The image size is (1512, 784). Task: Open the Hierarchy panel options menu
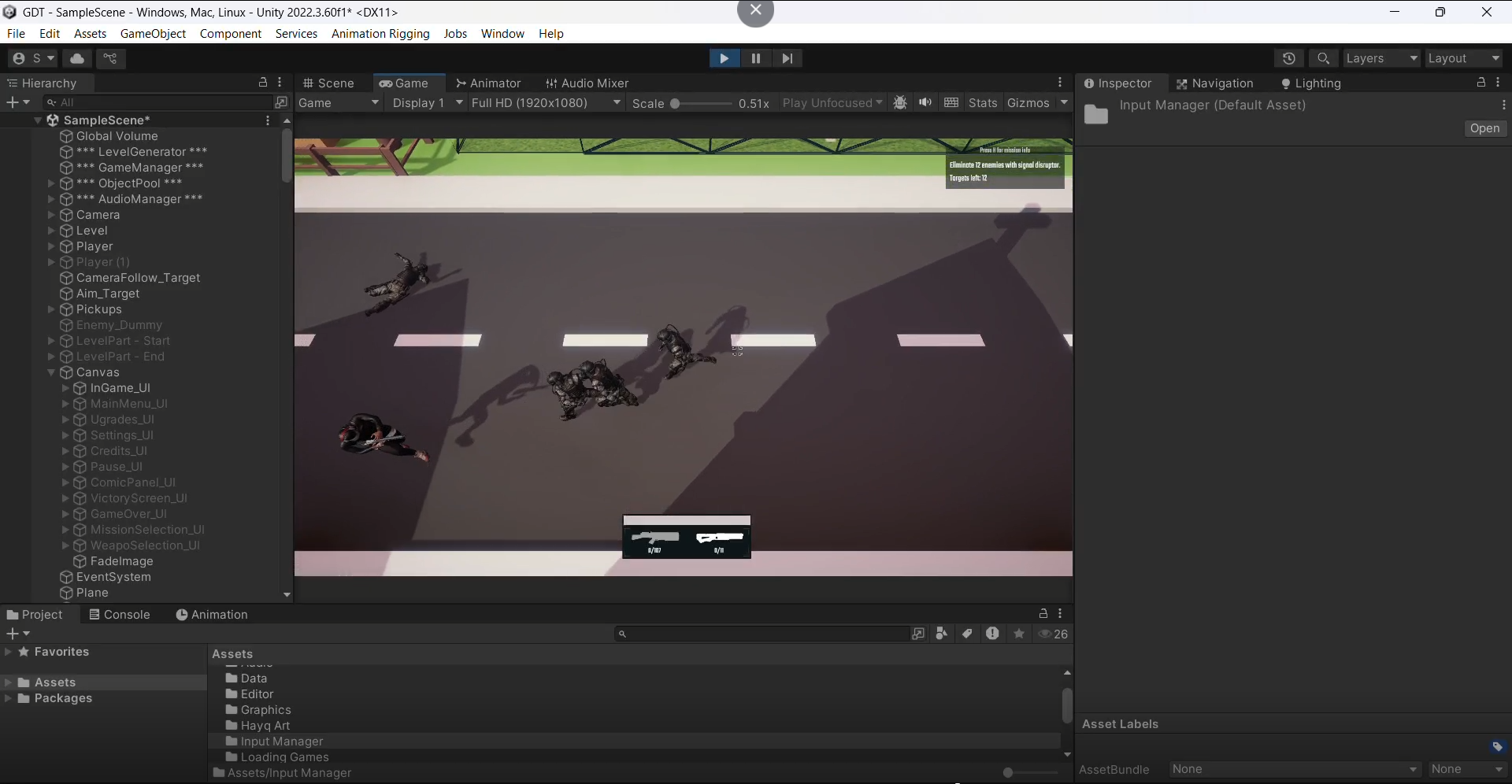[280, 83]
